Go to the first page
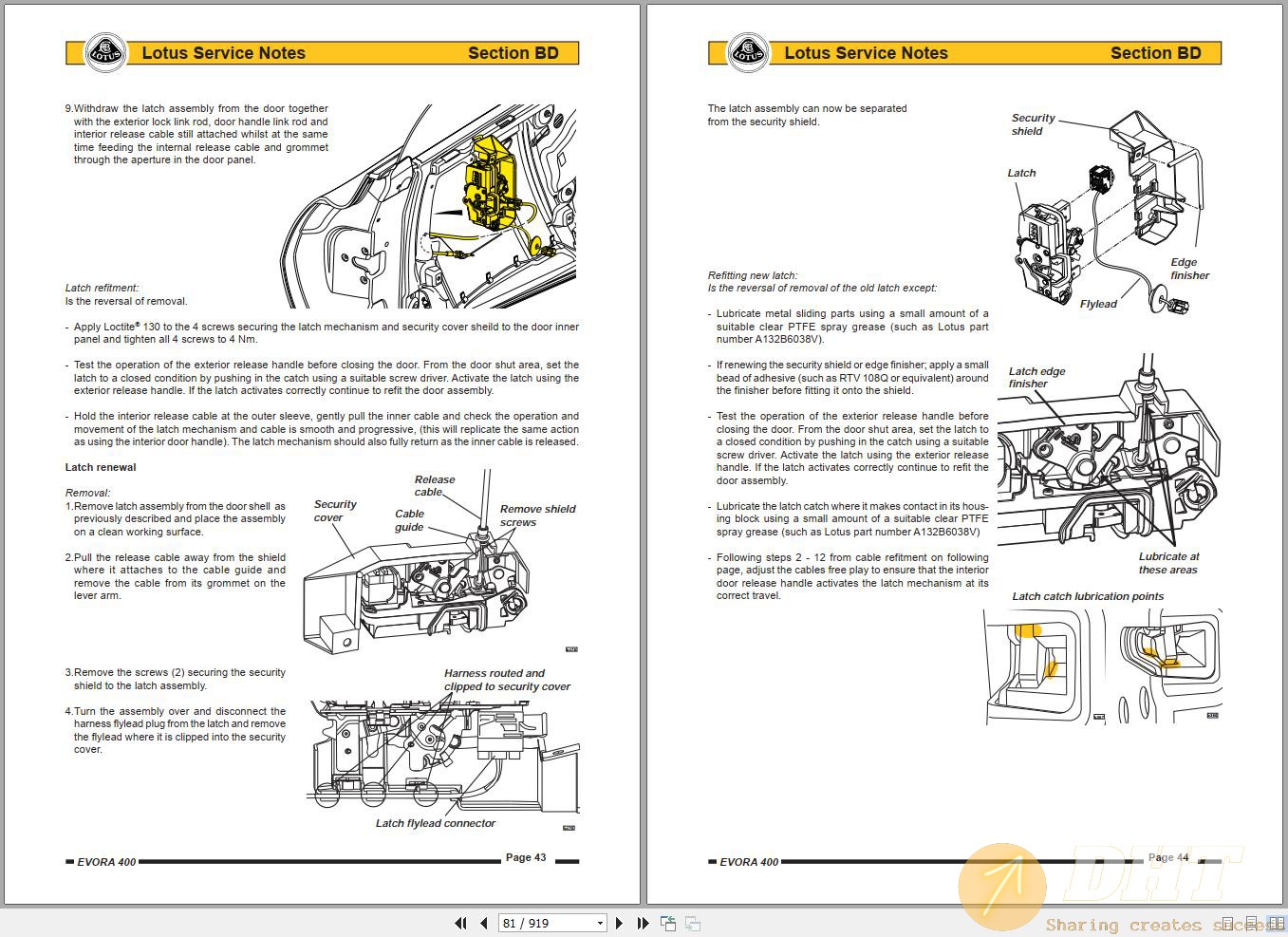This screenshot has width=1288, height=937. [x=461, y=923]
